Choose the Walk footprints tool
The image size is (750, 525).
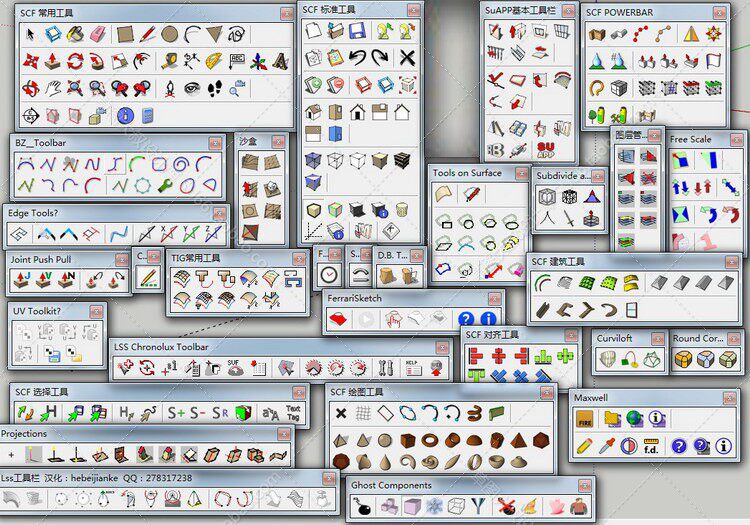[x=215, y=88]
